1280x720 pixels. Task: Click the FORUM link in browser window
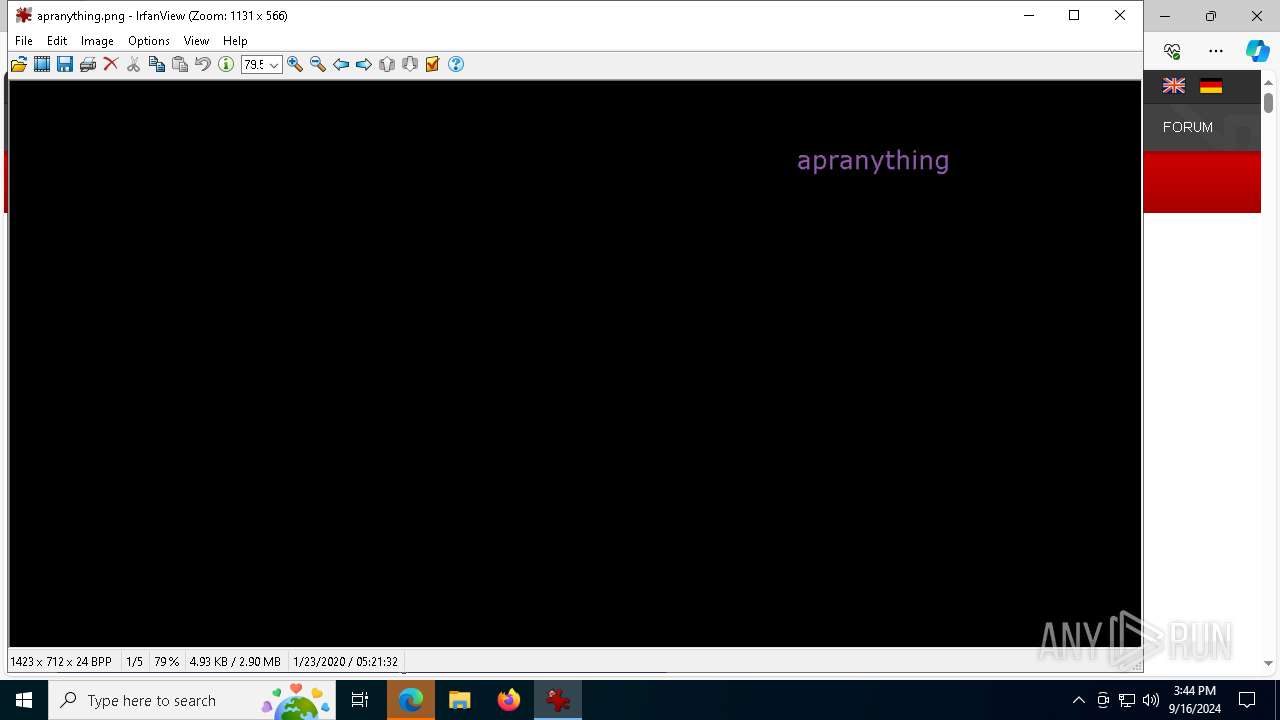tap(1188, 127)
